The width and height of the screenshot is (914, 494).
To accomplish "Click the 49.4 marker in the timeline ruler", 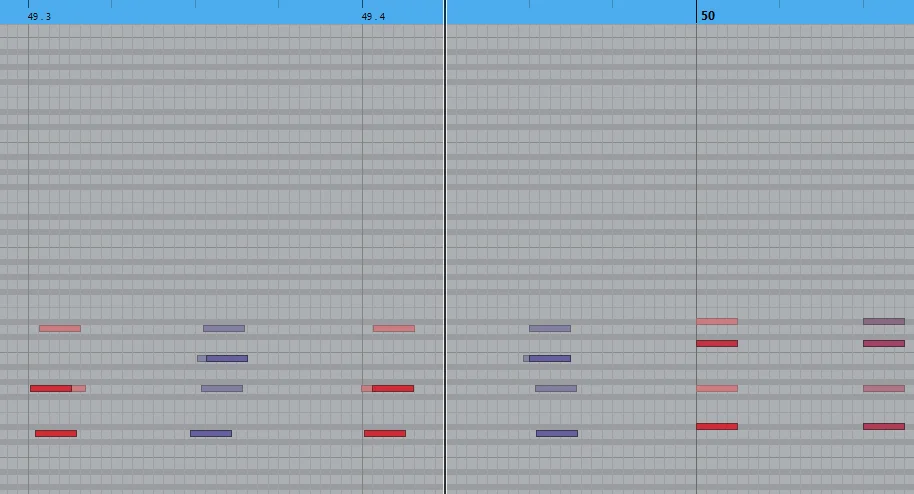I will tap(373, 17).
